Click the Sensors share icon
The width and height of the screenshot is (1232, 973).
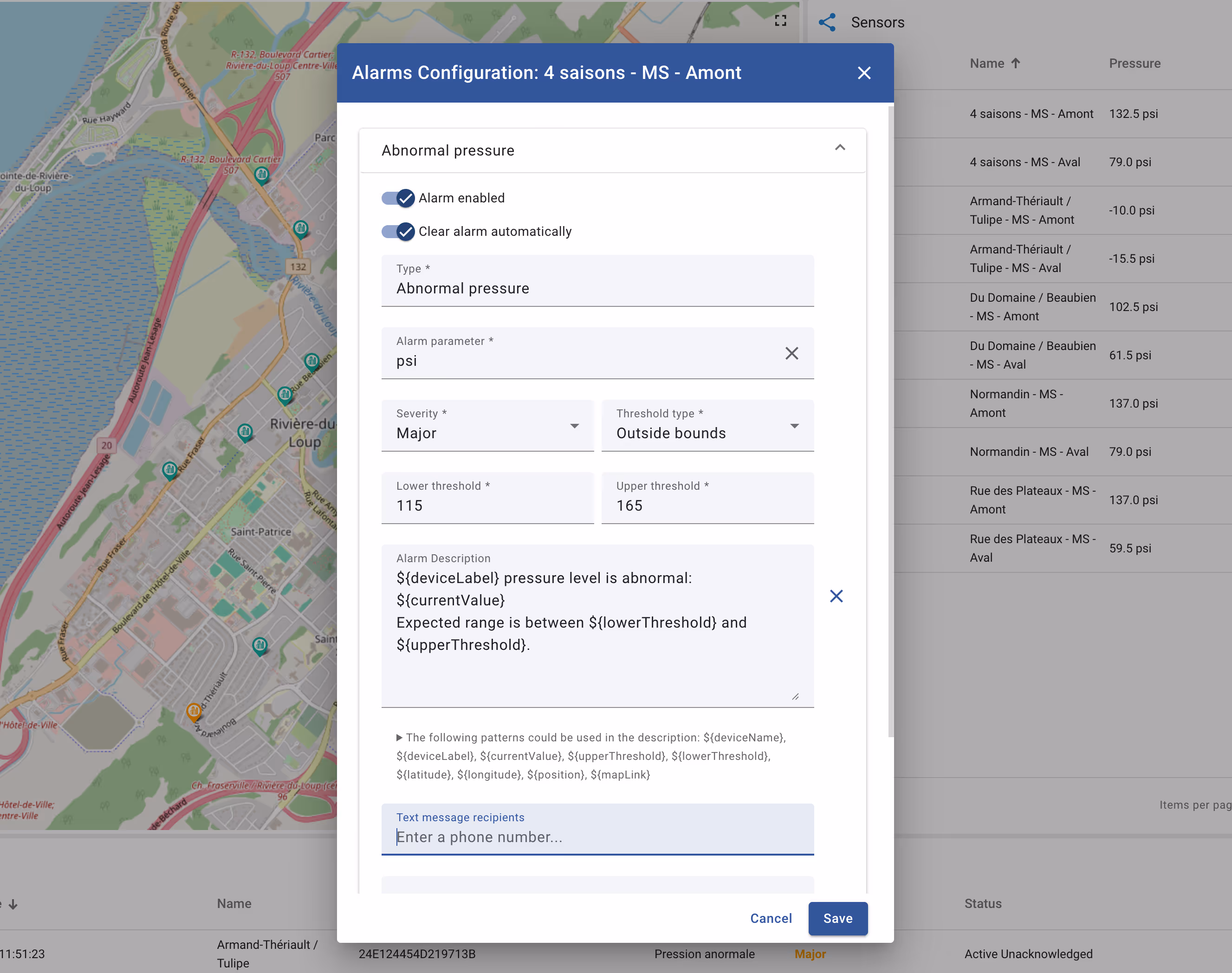826,22
